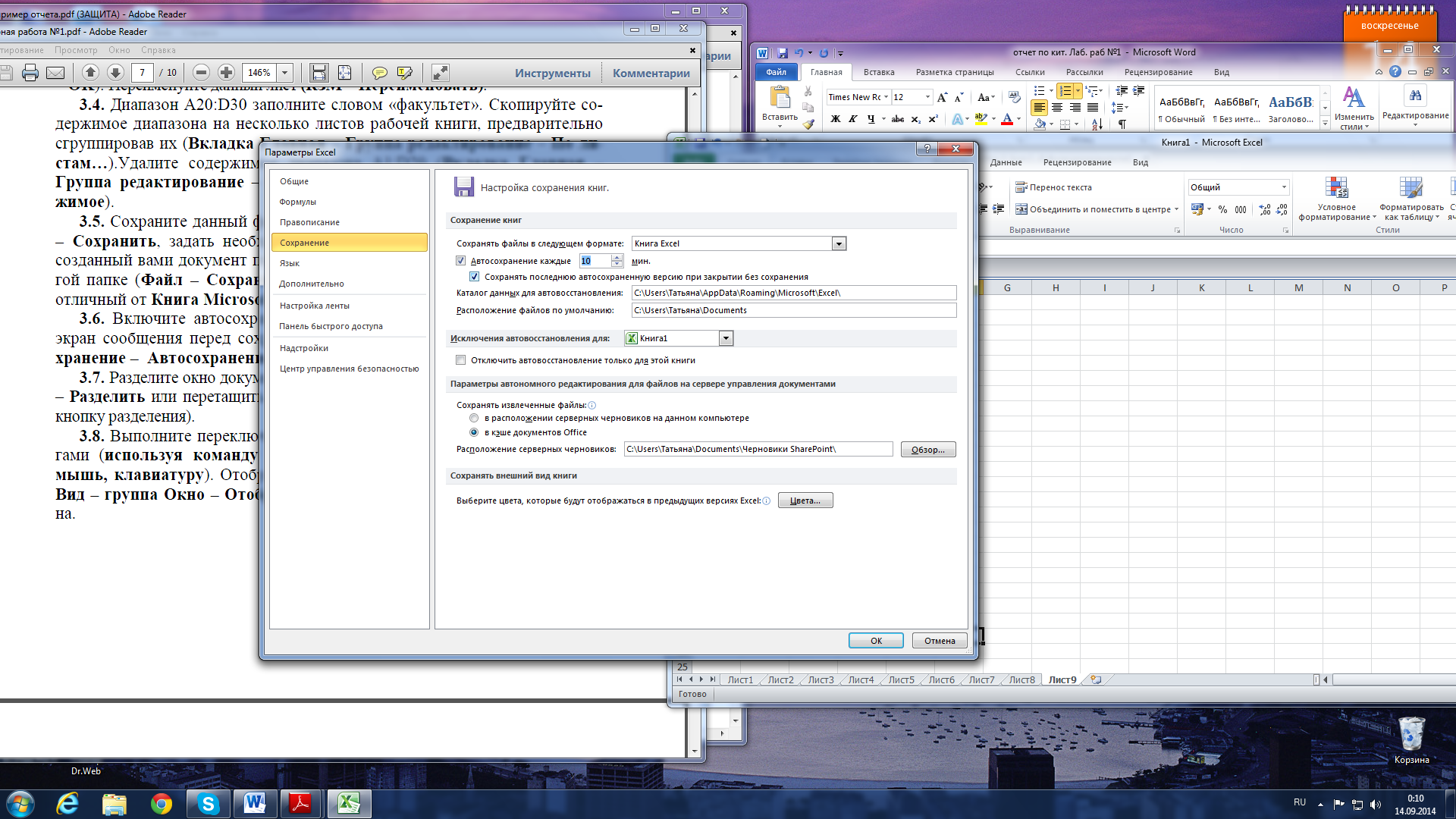Open the save file format dropdown
The width and height of the screenshot is (1456, 819).
pos(839,243)
